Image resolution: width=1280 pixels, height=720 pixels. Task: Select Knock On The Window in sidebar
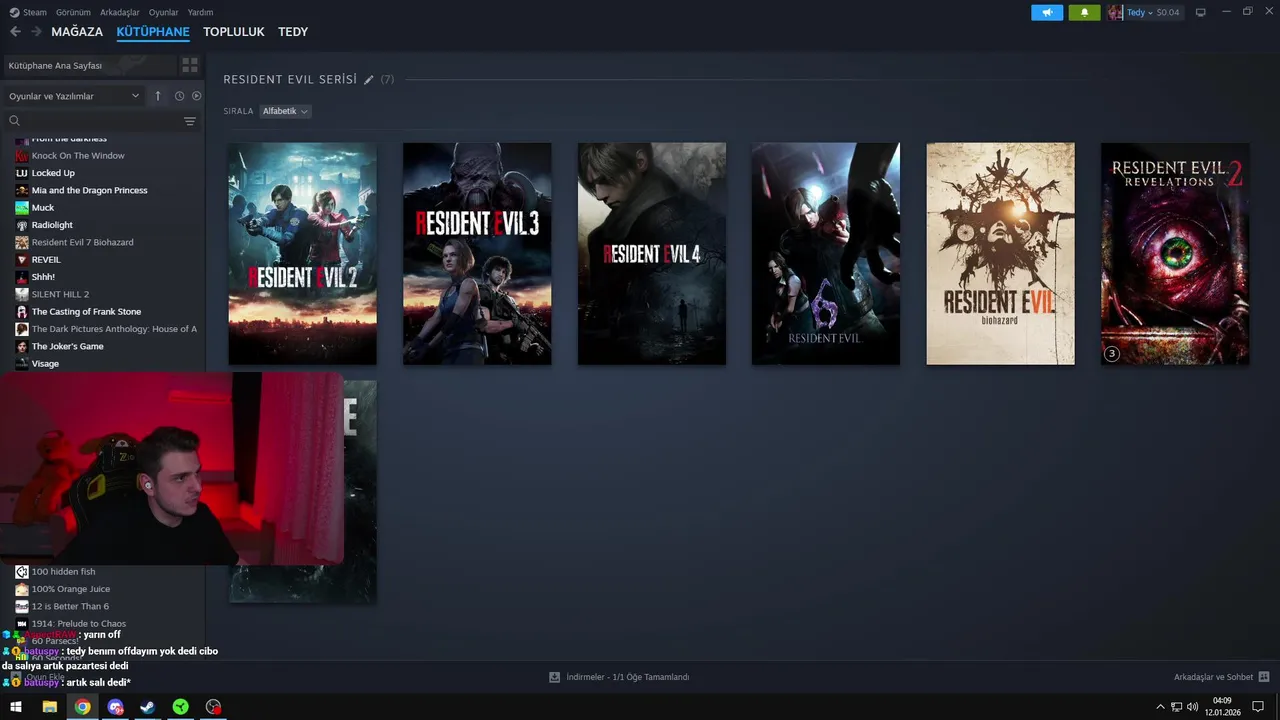[78, 155]
